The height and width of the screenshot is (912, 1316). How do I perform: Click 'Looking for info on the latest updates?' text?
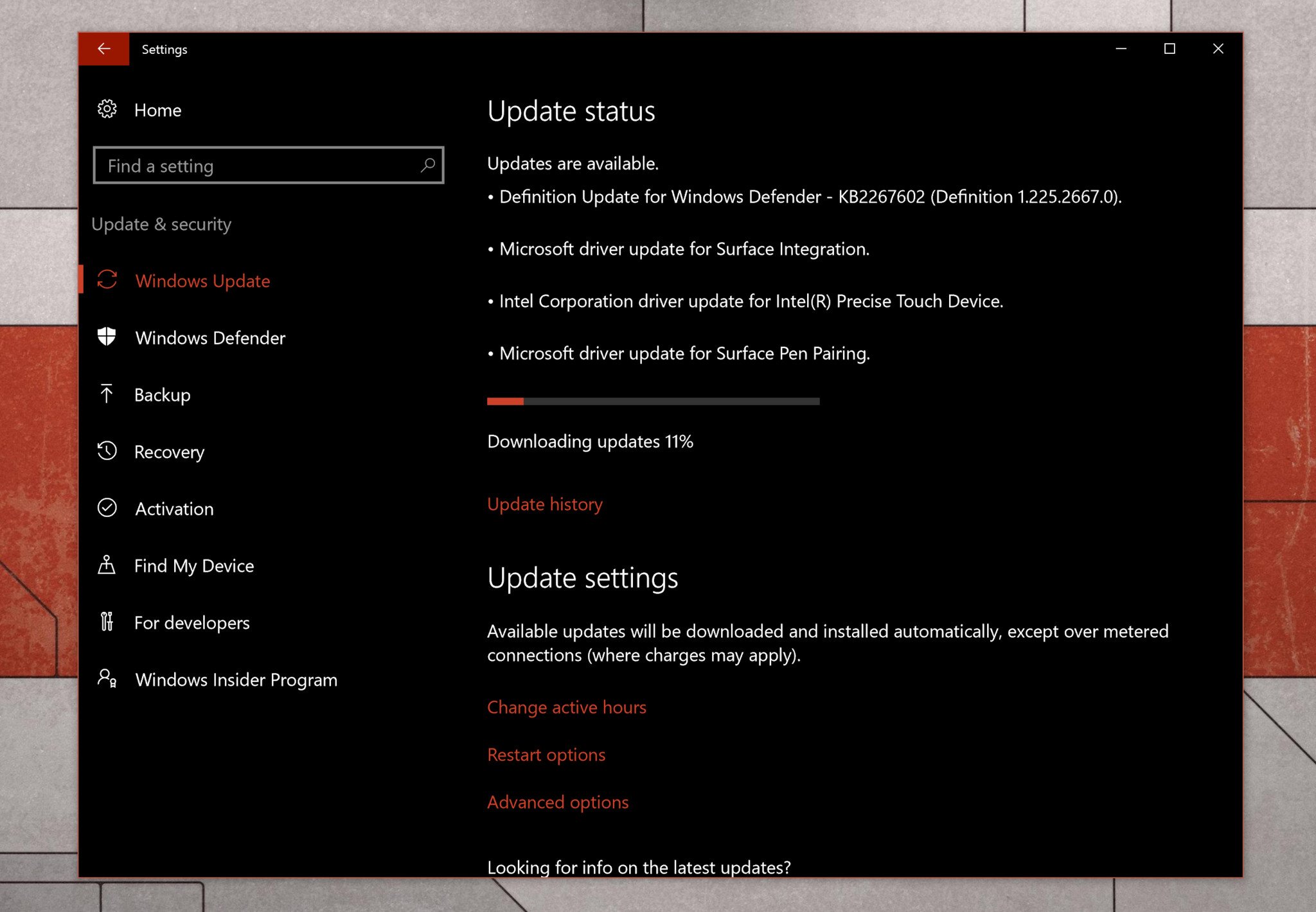(x=639, y=867)
